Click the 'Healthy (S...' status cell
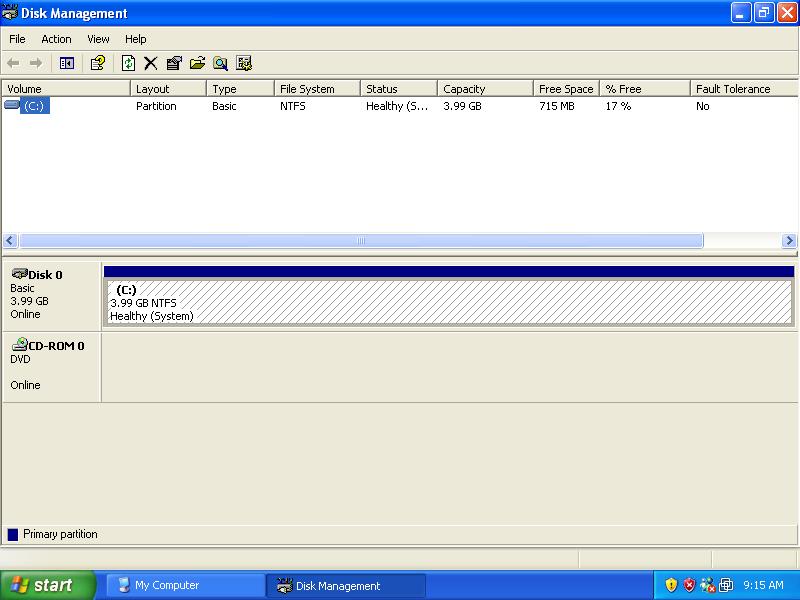This screenshot has width=800, height=600. point(397,106)
